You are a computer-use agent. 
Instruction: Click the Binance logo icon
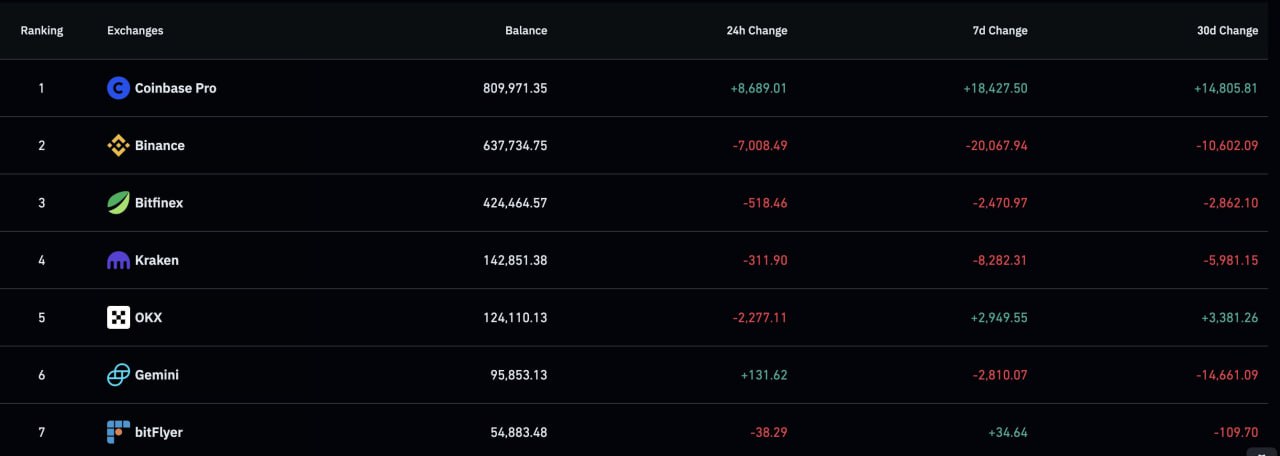coord(118,145)
